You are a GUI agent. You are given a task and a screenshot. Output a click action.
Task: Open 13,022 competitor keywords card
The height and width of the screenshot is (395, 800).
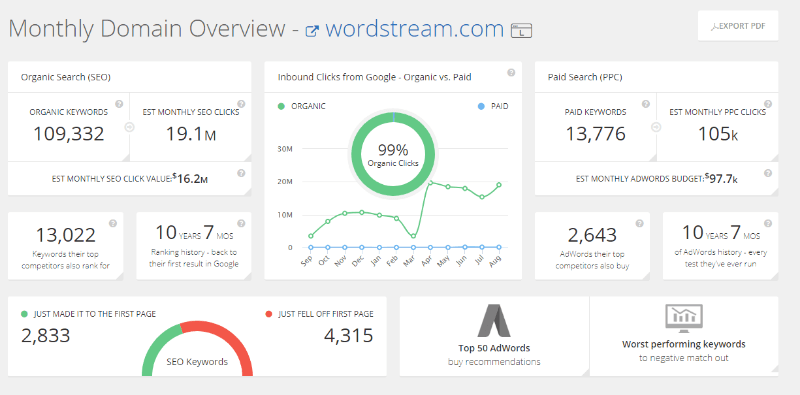tap(66, 246)
